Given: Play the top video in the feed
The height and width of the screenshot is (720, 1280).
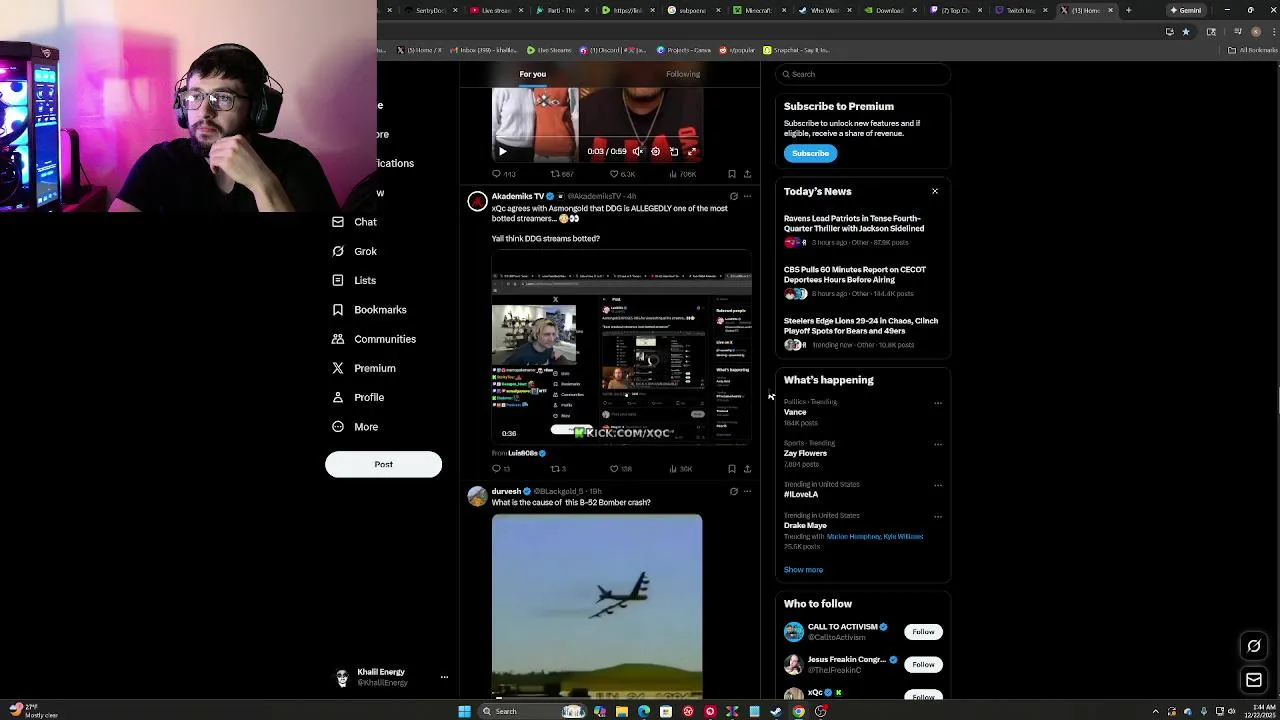Looking at the screenshot, I should pos(502,152).
